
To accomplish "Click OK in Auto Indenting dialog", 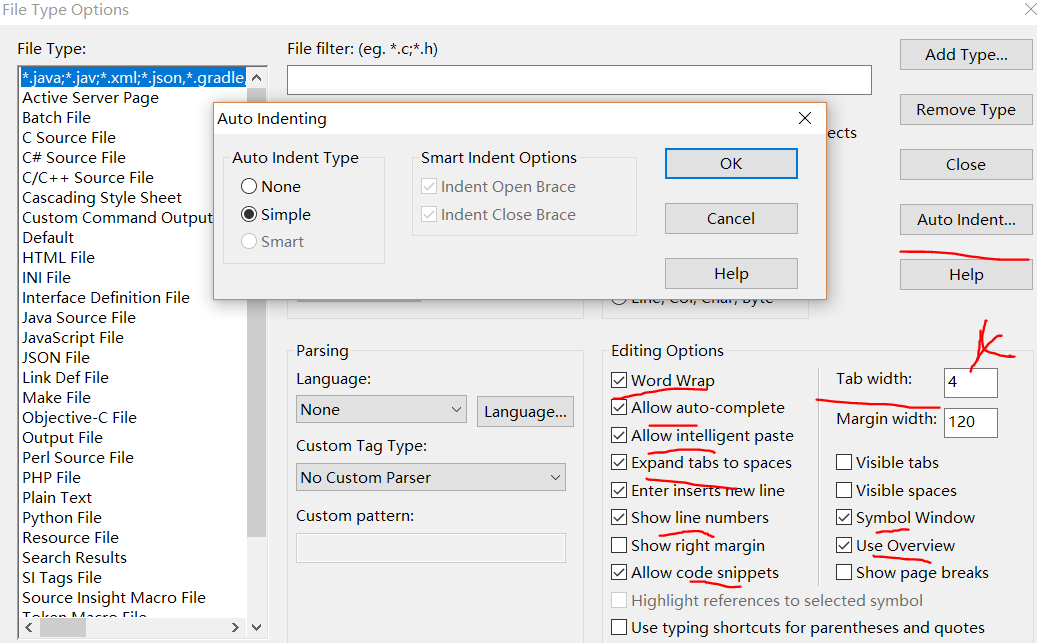I will click(x=731, y=164).
